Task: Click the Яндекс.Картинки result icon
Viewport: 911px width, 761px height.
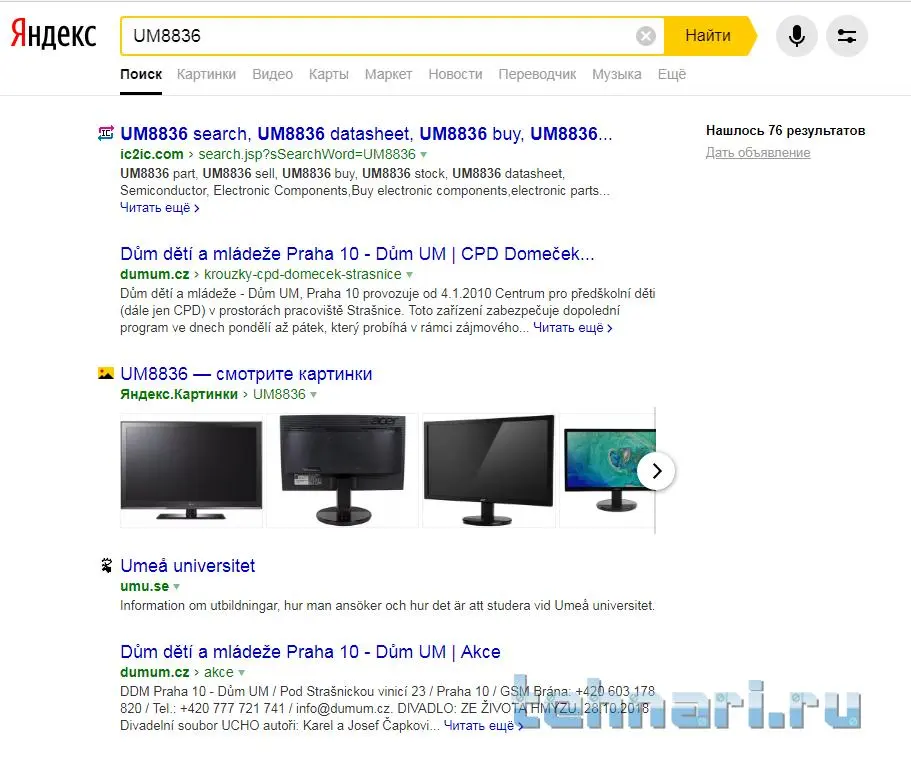Action: tap(106, 373)
